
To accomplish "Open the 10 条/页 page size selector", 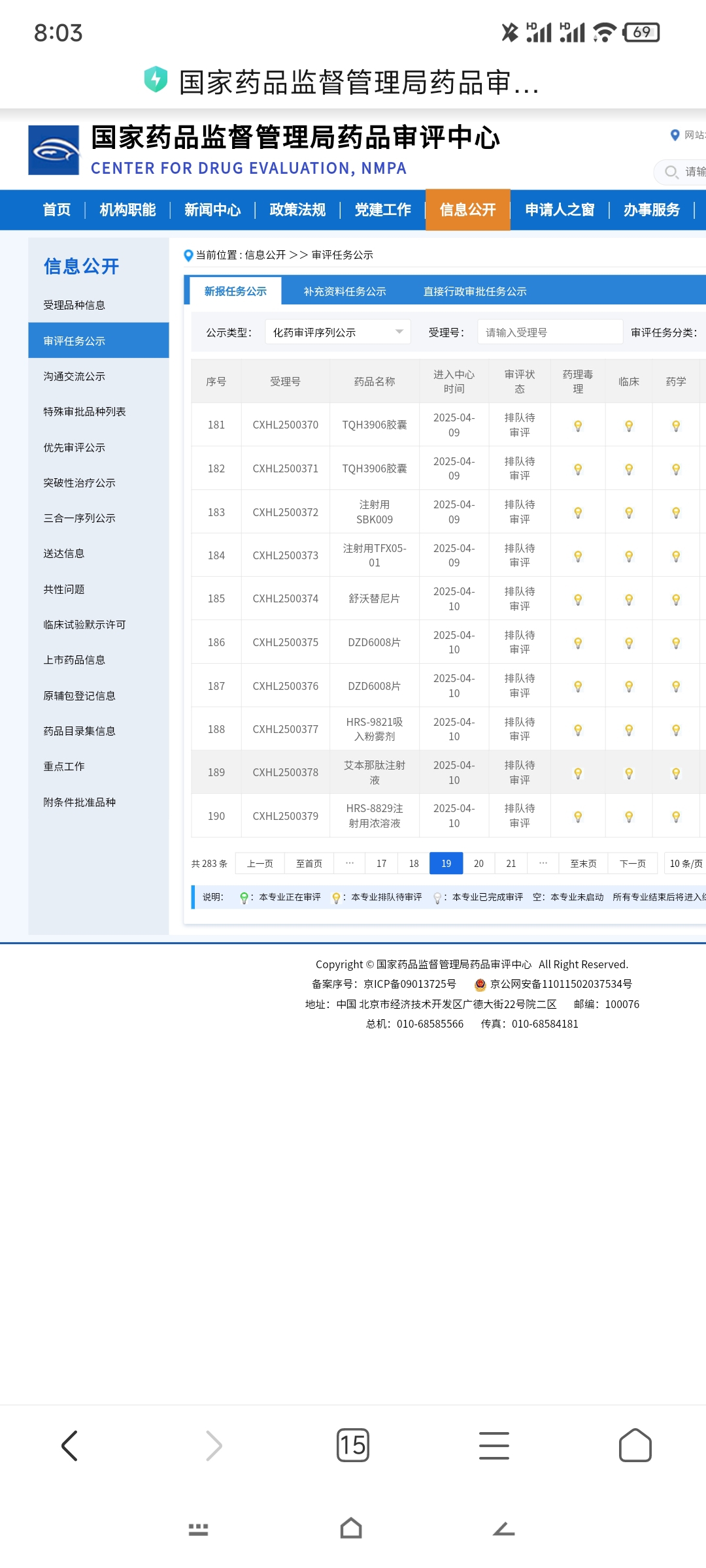I will 686,864.
